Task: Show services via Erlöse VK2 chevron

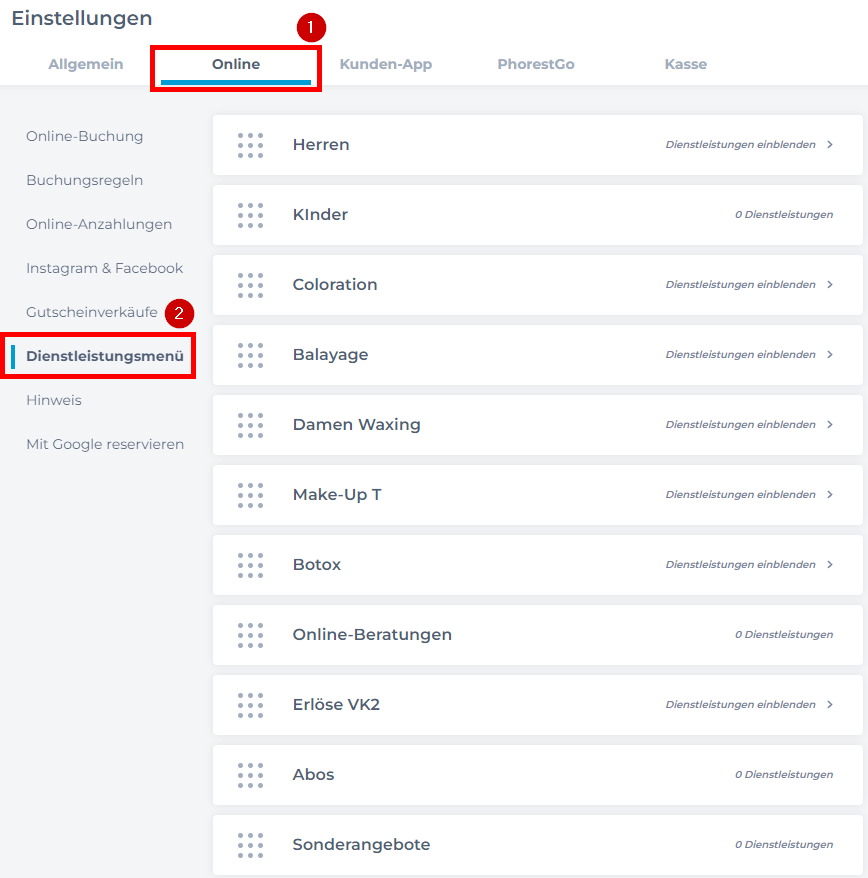Action: [830, 704]
